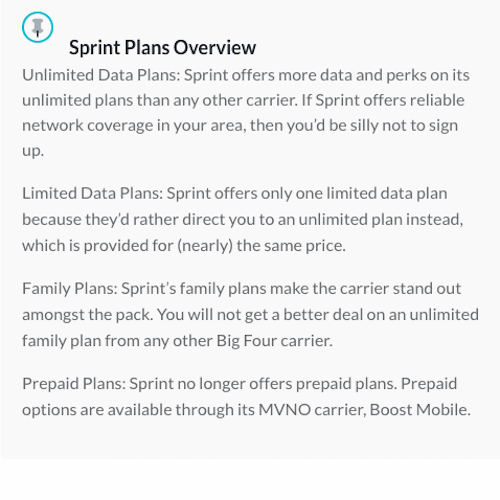
Task: Click the word "(nearly)" in parentheses
Action: pyautogui.click(x=205, y=246)
